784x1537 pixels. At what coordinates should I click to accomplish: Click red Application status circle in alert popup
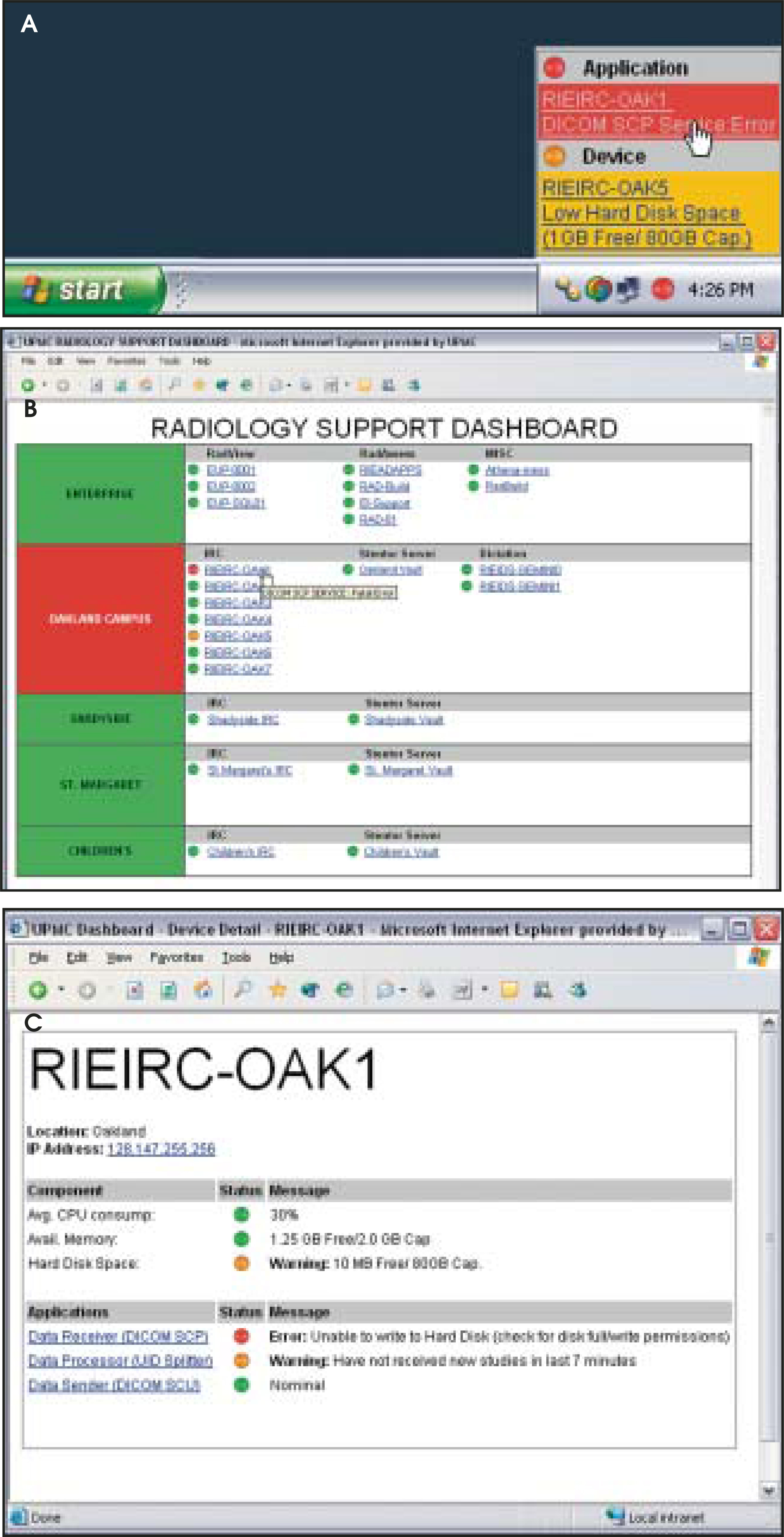555,67
